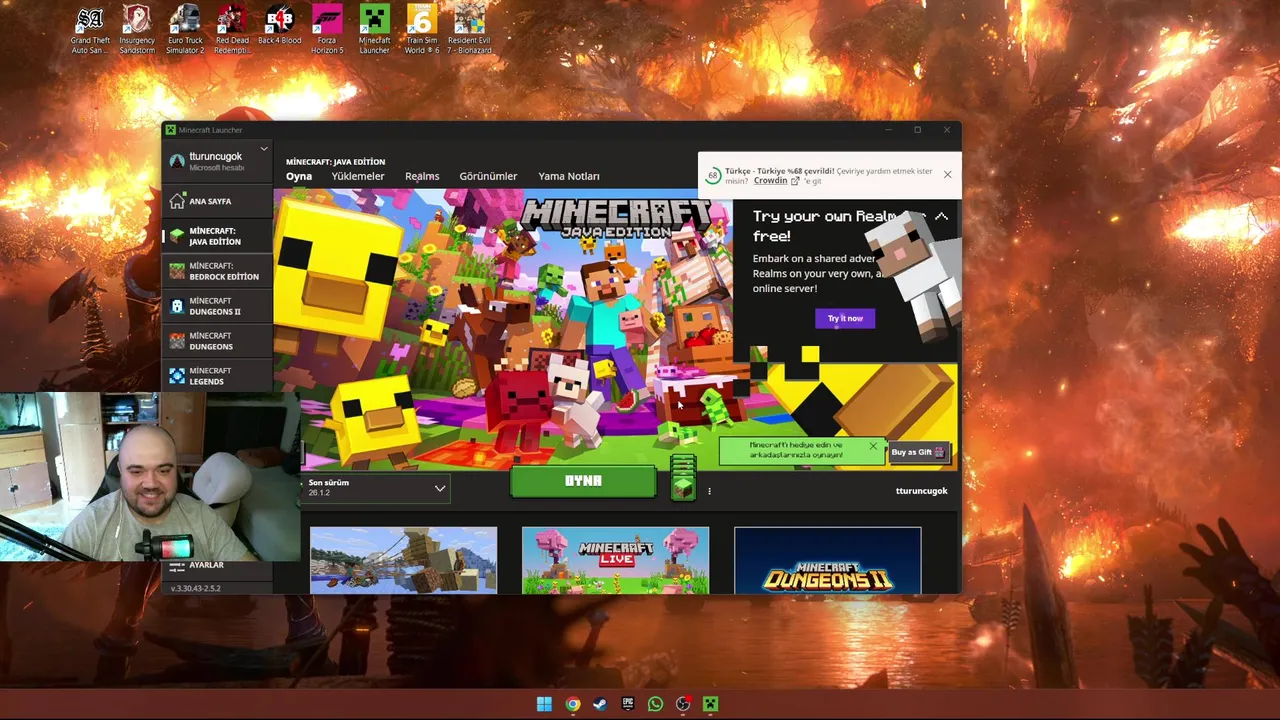Image resolution: width=1280 pixels, height=720 pixels.
Task: Open the Minecraft Dungeons II news thumbnail
Action: [x=827, y=560]
